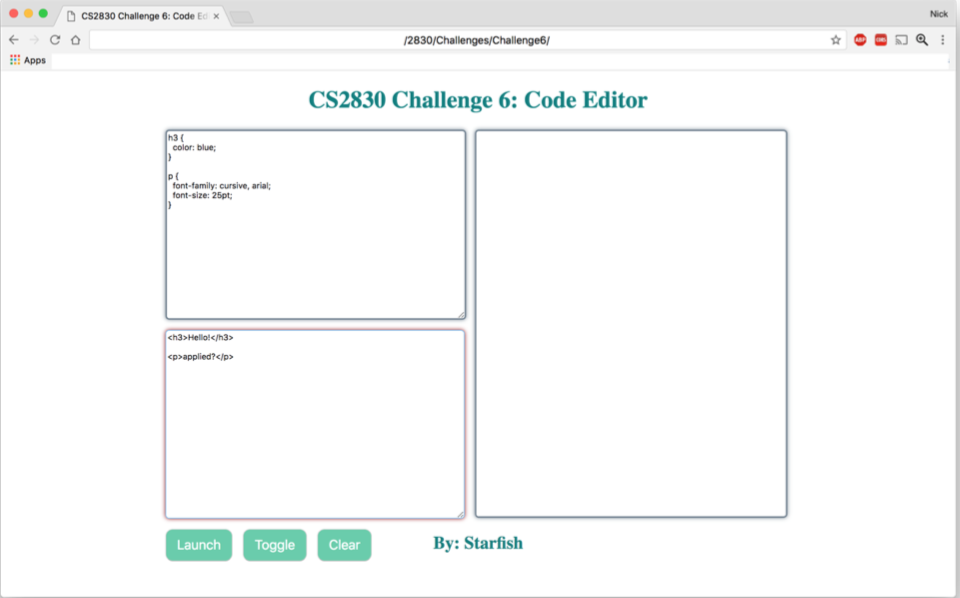Click the 'CS2830 Challenge 6: Code Editor' heading

(x=478, y=100)
